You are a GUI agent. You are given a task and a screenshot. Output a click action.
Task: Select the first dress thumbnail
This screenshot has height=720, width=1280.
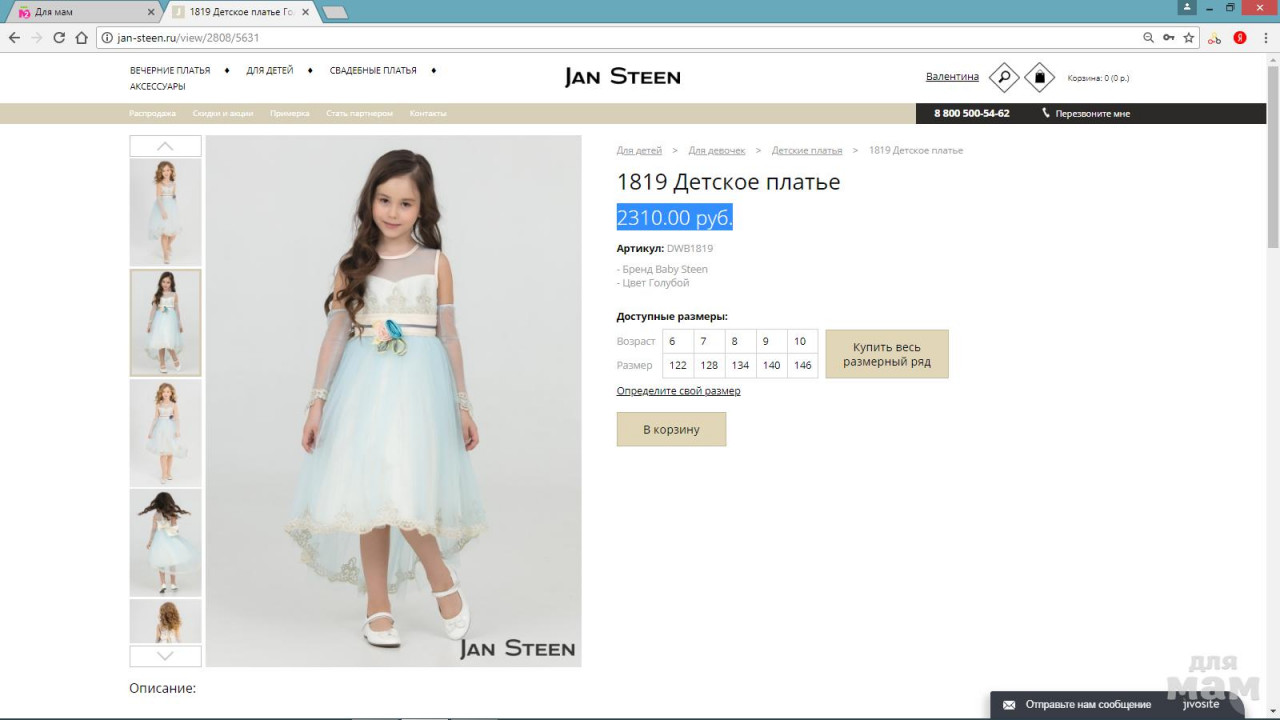coord(165,212)
